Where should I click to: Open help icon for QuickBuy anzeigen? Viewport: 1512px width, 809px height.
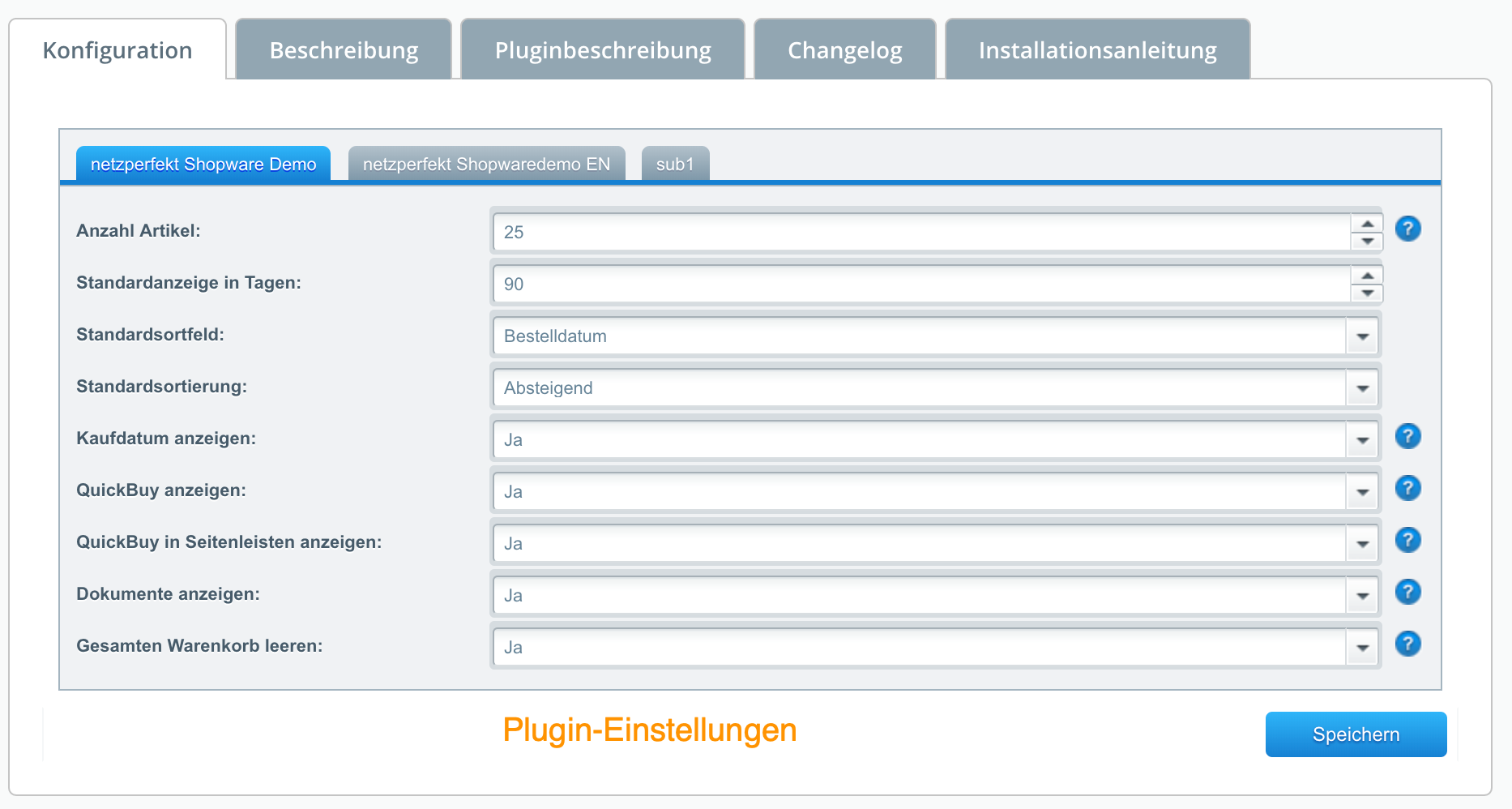pos(1407,488)
